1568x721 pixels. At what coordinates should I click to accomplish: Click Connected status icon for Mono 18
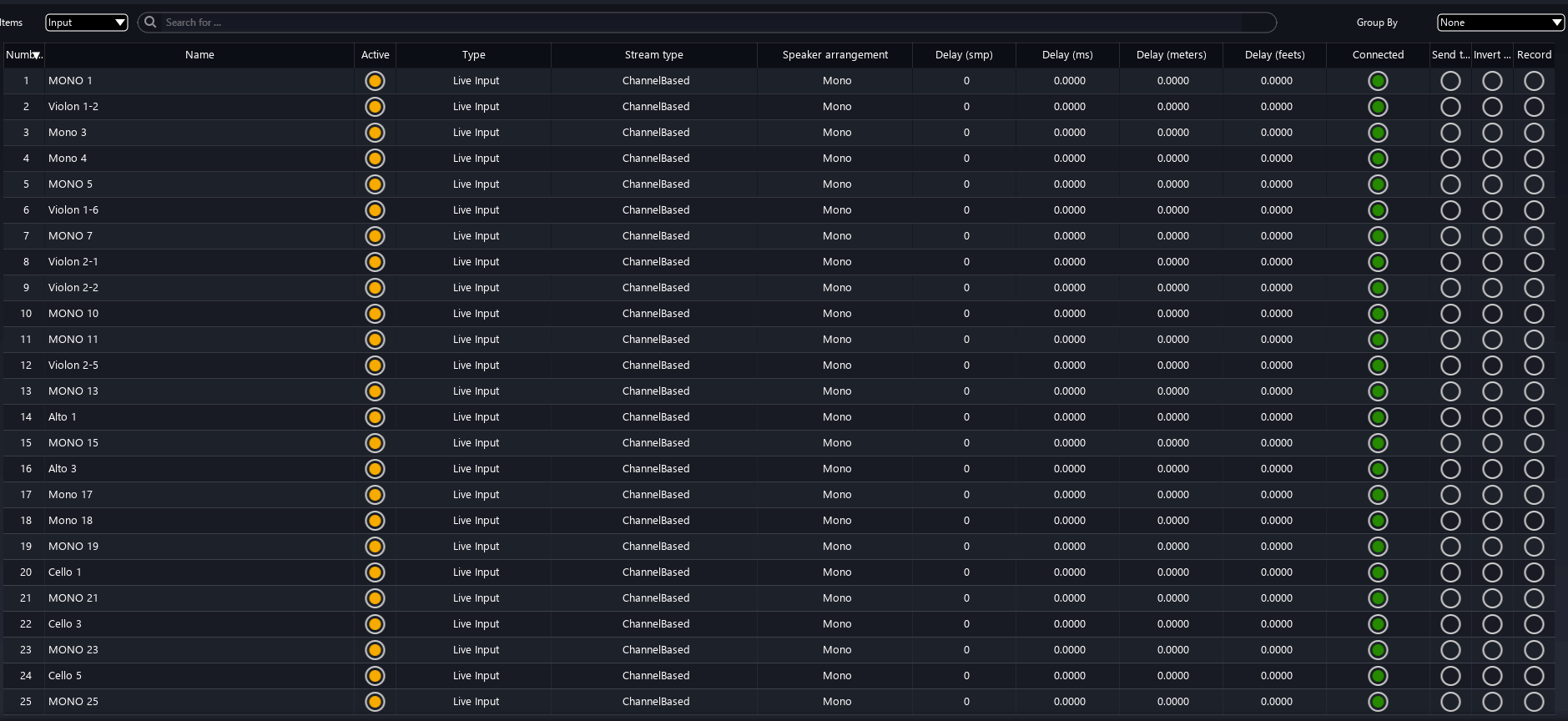(1378, 521)
